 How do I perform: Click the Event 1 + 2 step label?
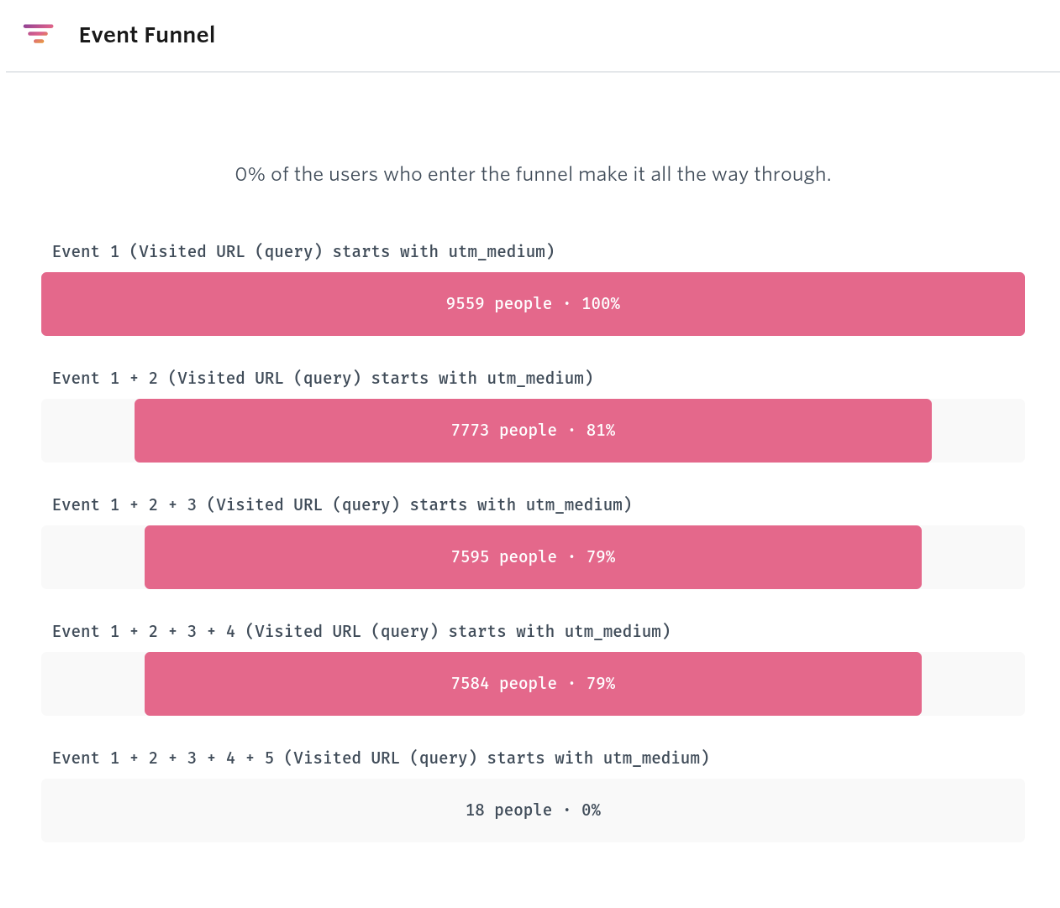coord(322,378)
